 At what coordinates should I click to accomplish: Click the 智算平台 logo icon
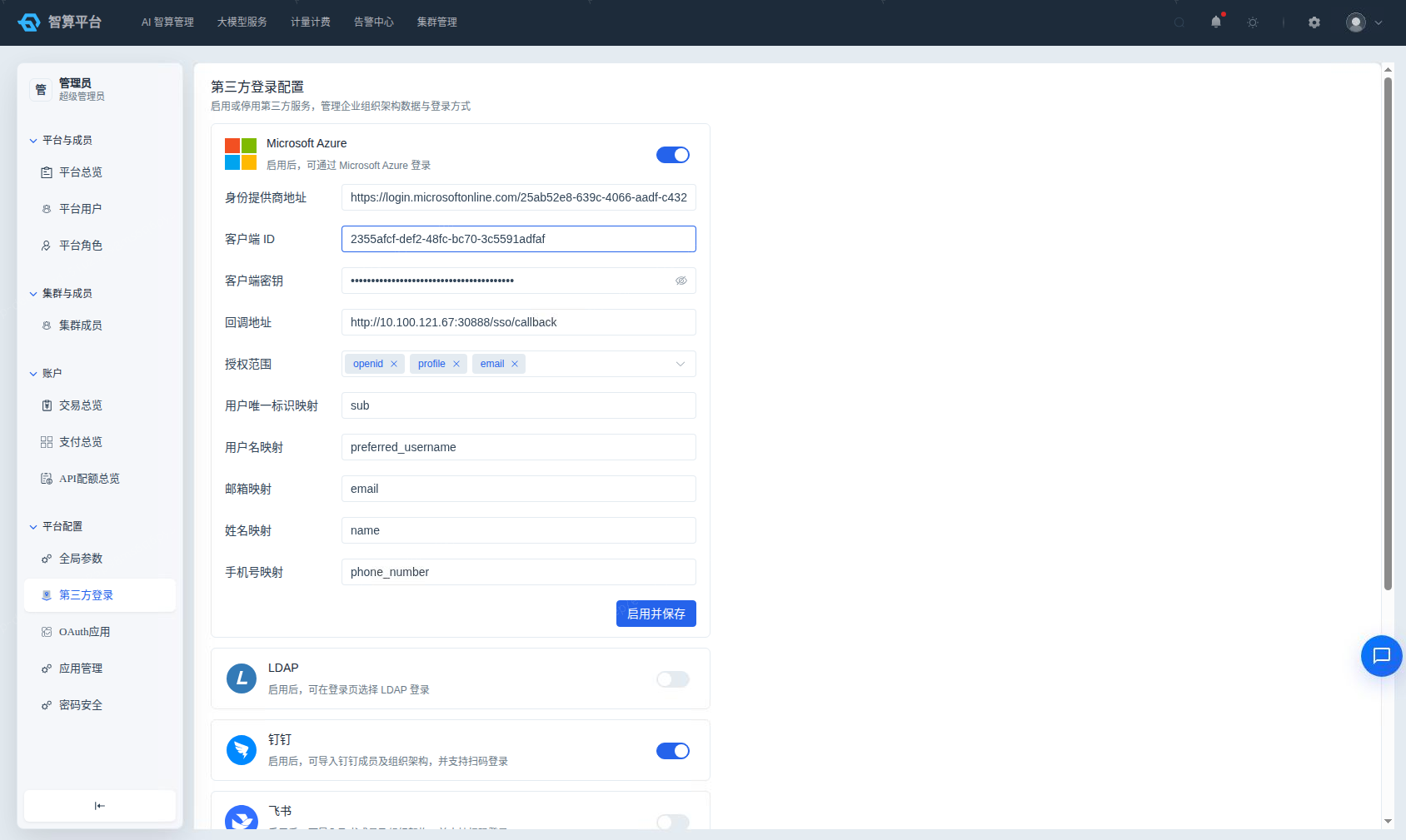(29, 22)
